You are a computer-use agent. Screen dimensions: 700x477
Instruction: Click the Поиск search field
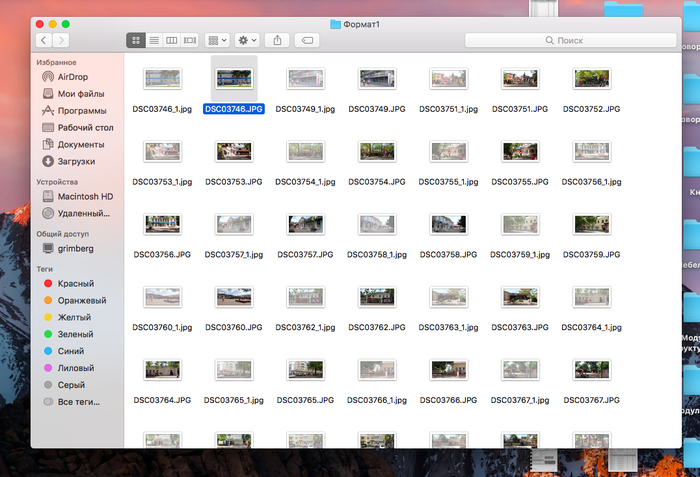[568, 40]
